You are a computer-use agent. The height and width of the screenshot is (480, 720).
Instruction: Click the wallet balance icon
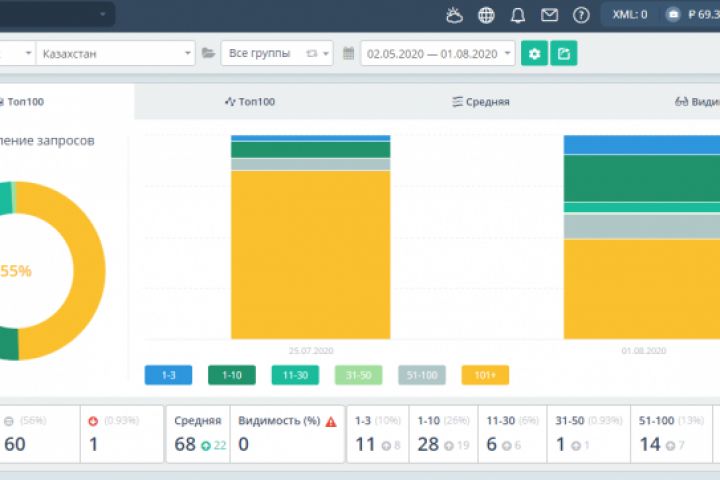(x=673, y=15)
